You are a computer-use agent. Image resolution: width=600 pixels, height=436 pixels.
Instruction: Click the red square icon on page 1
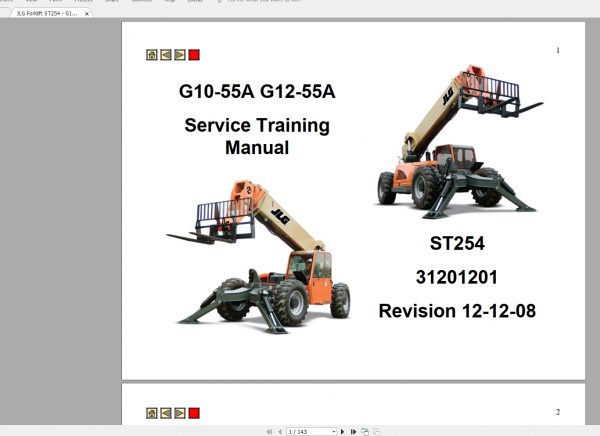coord(194,55)
